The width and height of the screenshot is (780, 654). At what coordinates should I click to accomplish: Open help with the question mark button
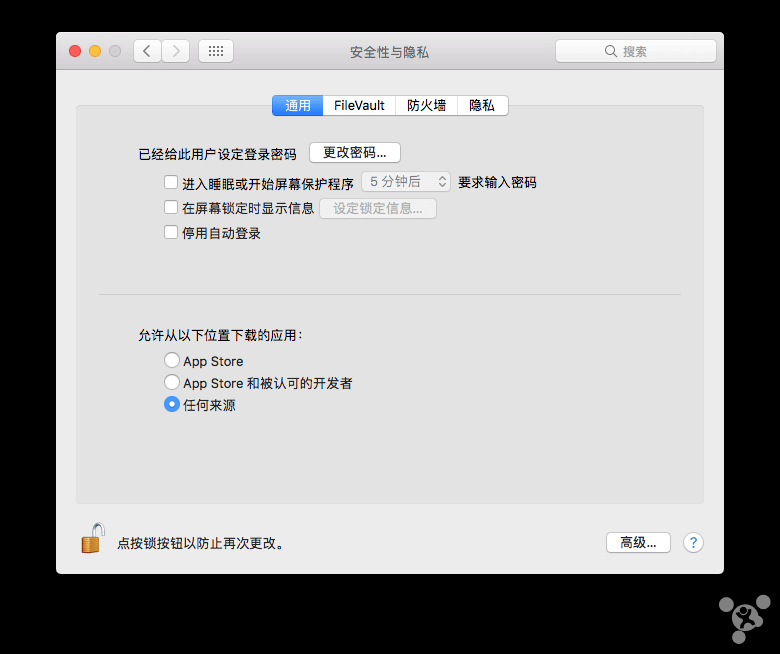pos(693,542)
